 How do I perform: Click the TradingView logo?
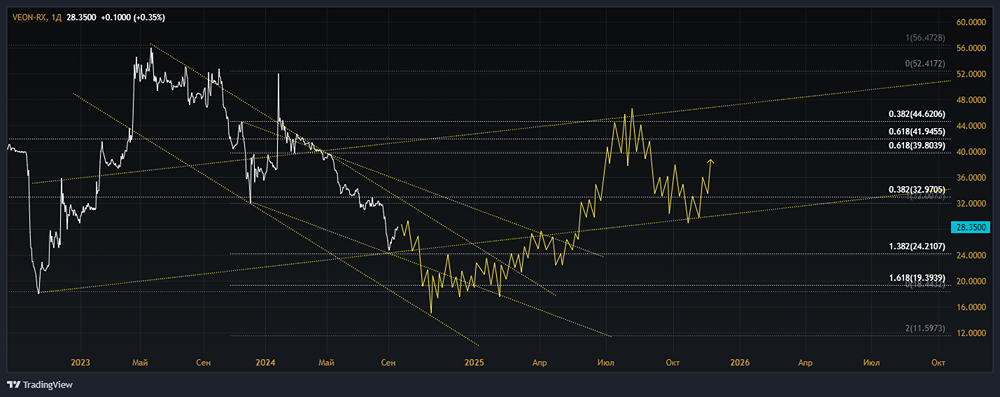tap(40, 385)
